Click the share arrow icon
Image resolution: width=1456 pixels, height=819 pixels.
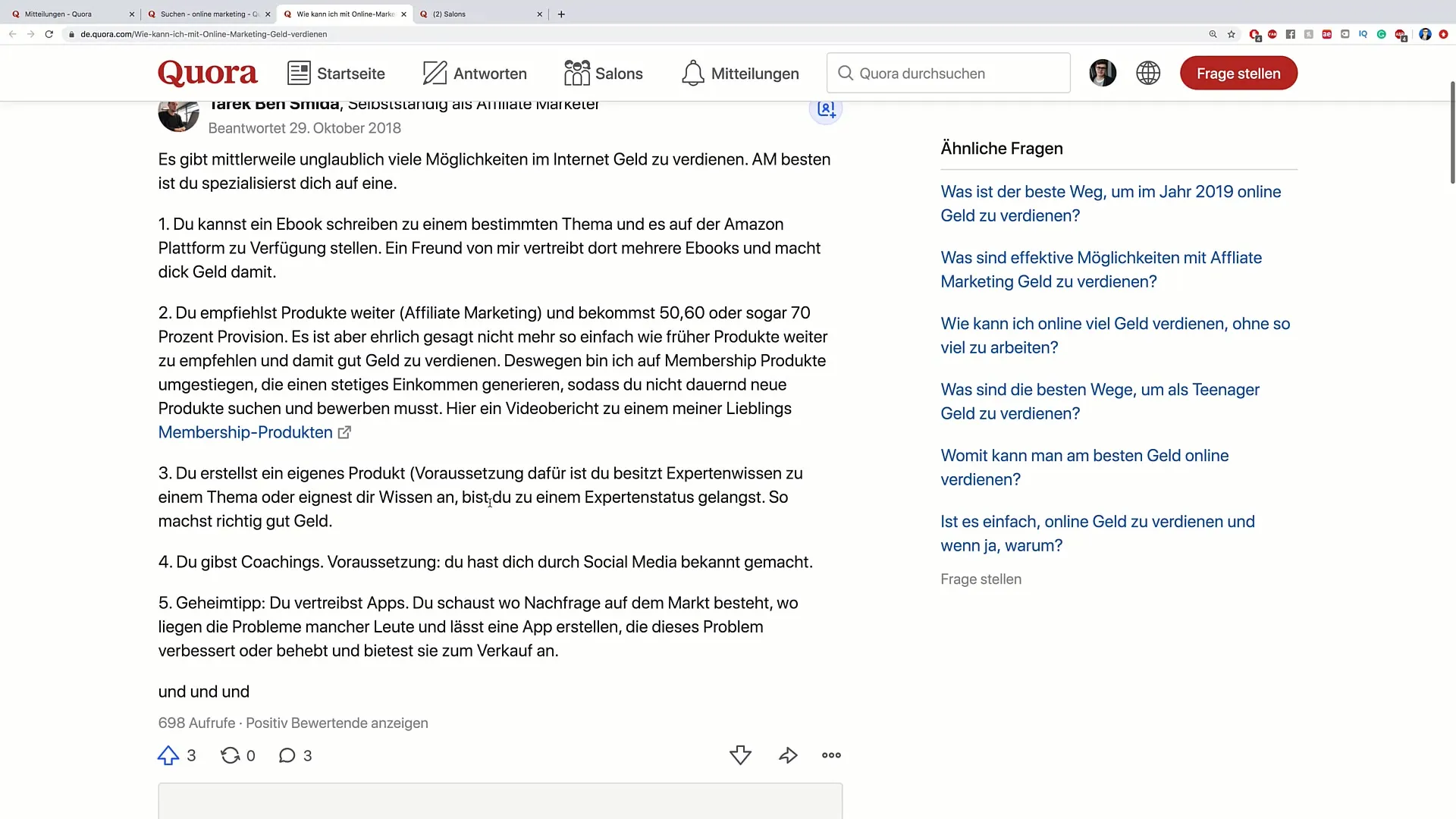click(788, 755)
